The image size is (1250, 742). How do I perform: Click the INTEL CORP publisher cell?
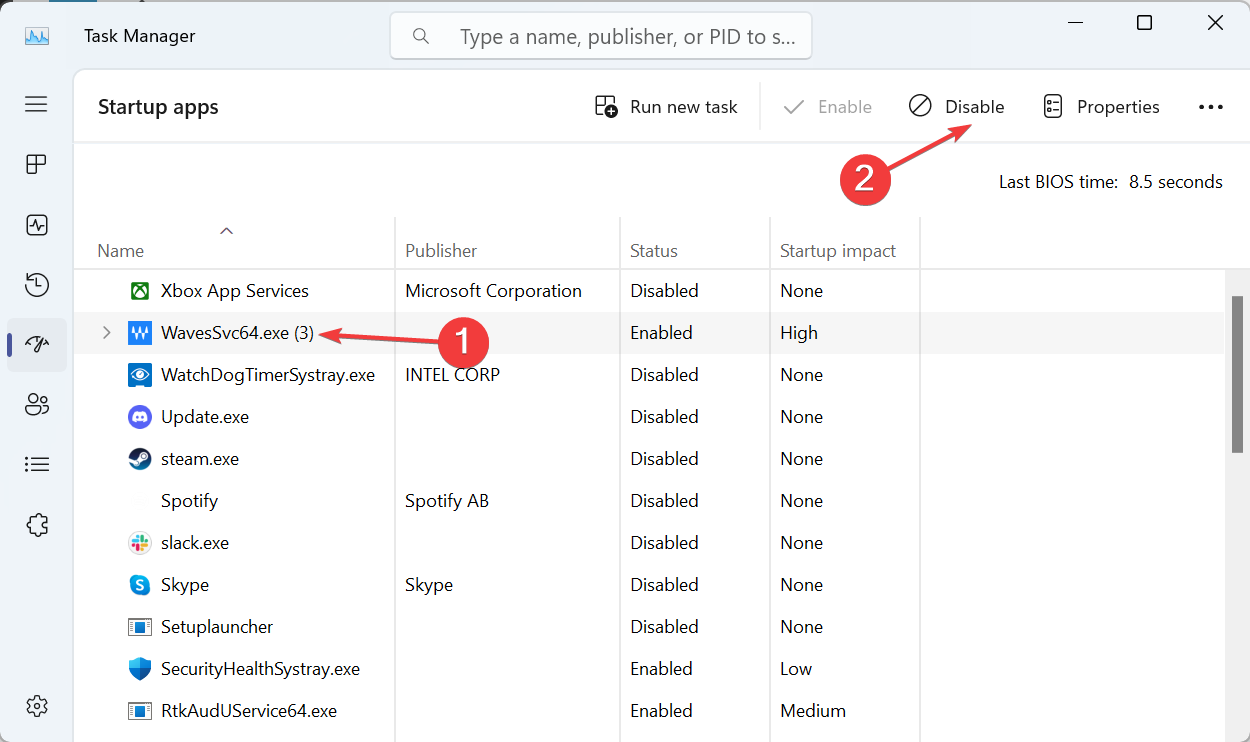(x=452, y=375)
